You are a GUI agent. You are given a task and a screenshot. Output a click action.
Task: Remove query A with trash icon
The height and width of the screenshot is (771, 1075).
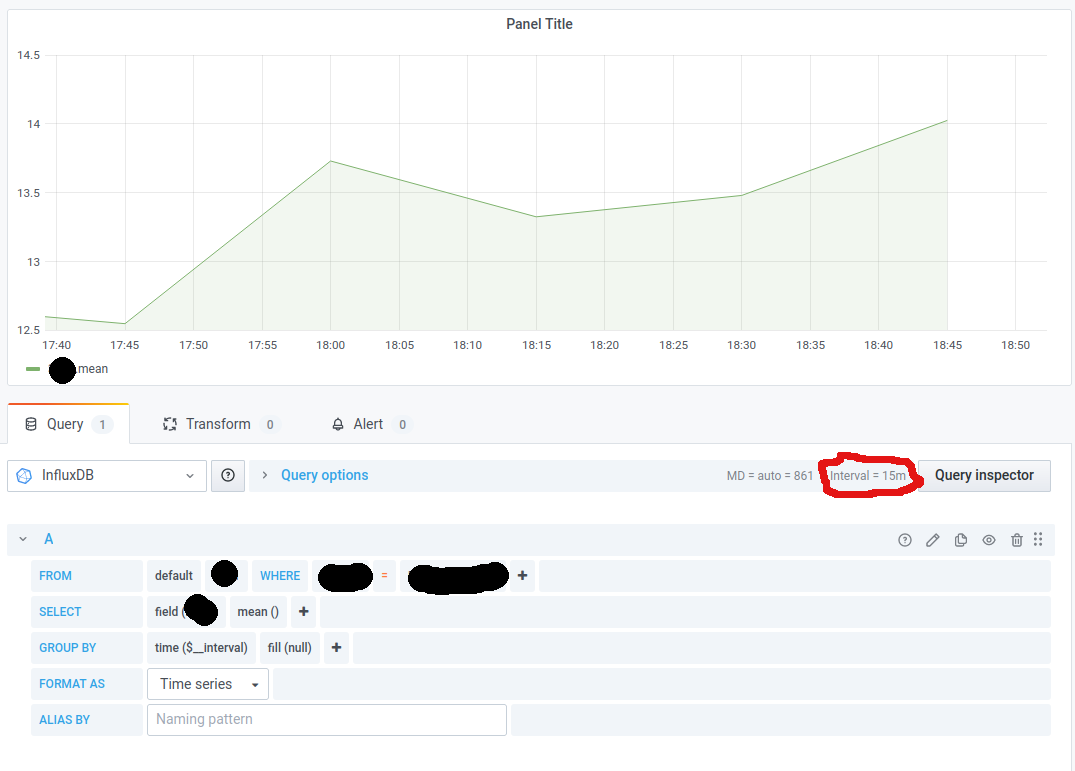point(1017,539)
